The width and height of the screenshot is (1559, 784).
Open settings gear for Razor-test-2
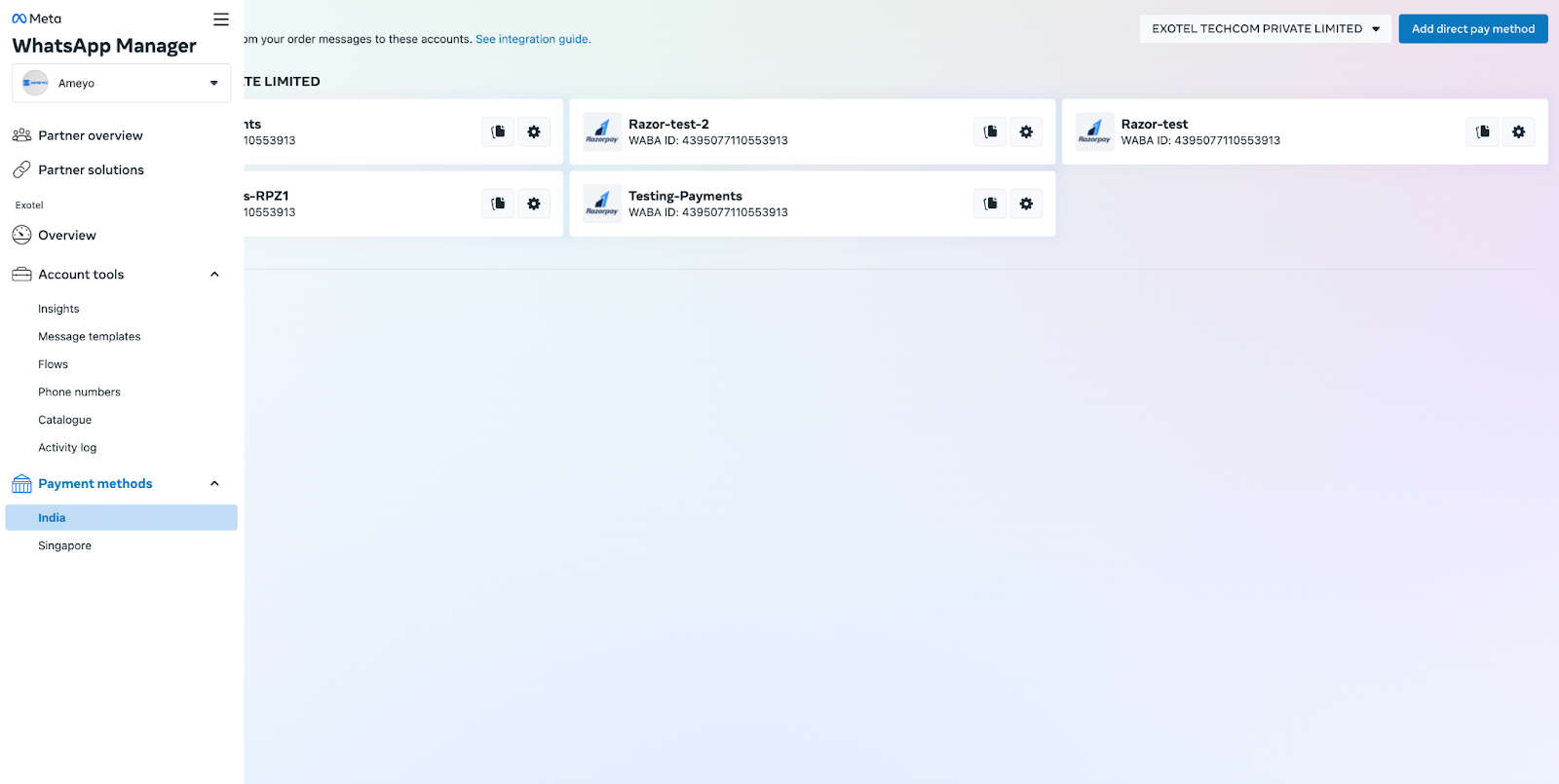point(1026,131)
